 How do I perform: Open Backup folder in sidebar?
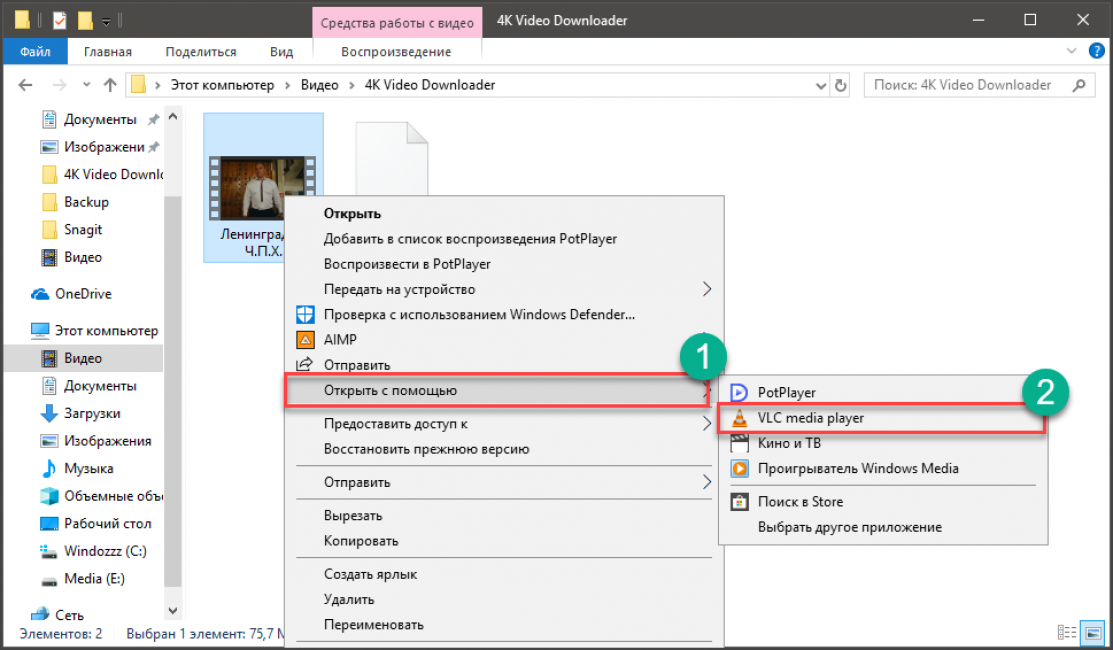coord(86,202)
